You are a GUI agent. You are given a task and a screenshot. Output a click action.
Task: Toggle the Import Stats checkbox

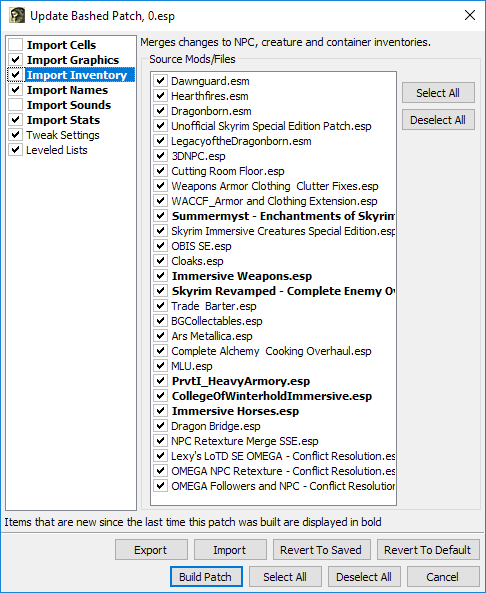click(16, 120)
